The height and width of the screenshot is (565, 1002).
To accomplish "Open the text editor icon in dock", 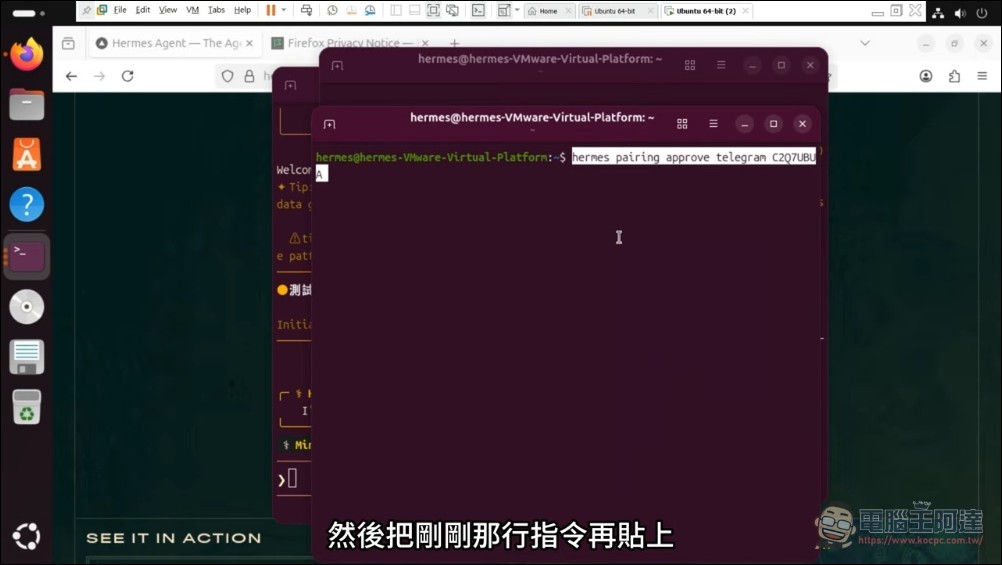I will pyautogui.click(x=26, y=357).
